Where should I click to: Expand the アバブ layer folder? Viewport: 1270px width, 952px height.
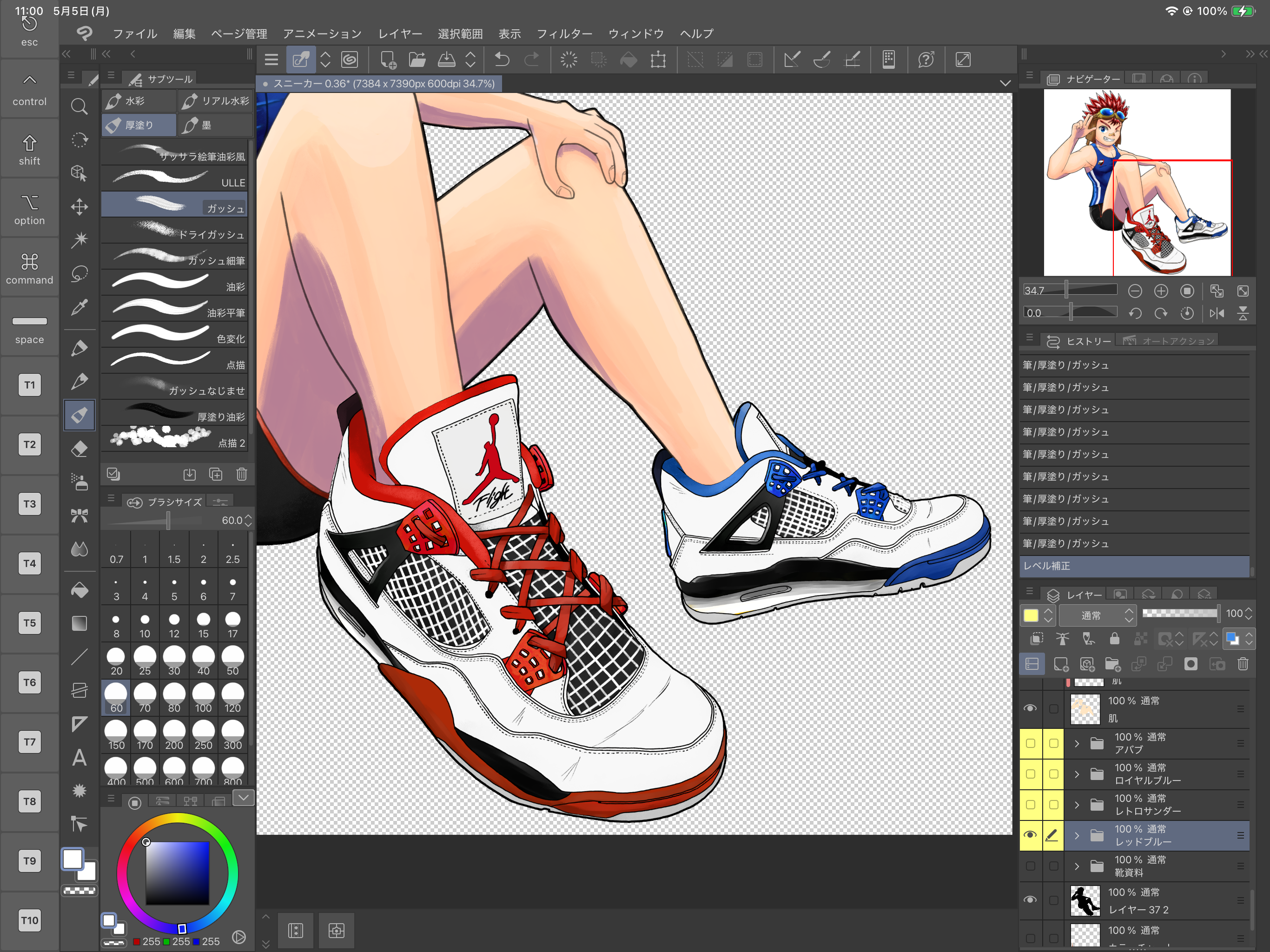(1077, 743)
